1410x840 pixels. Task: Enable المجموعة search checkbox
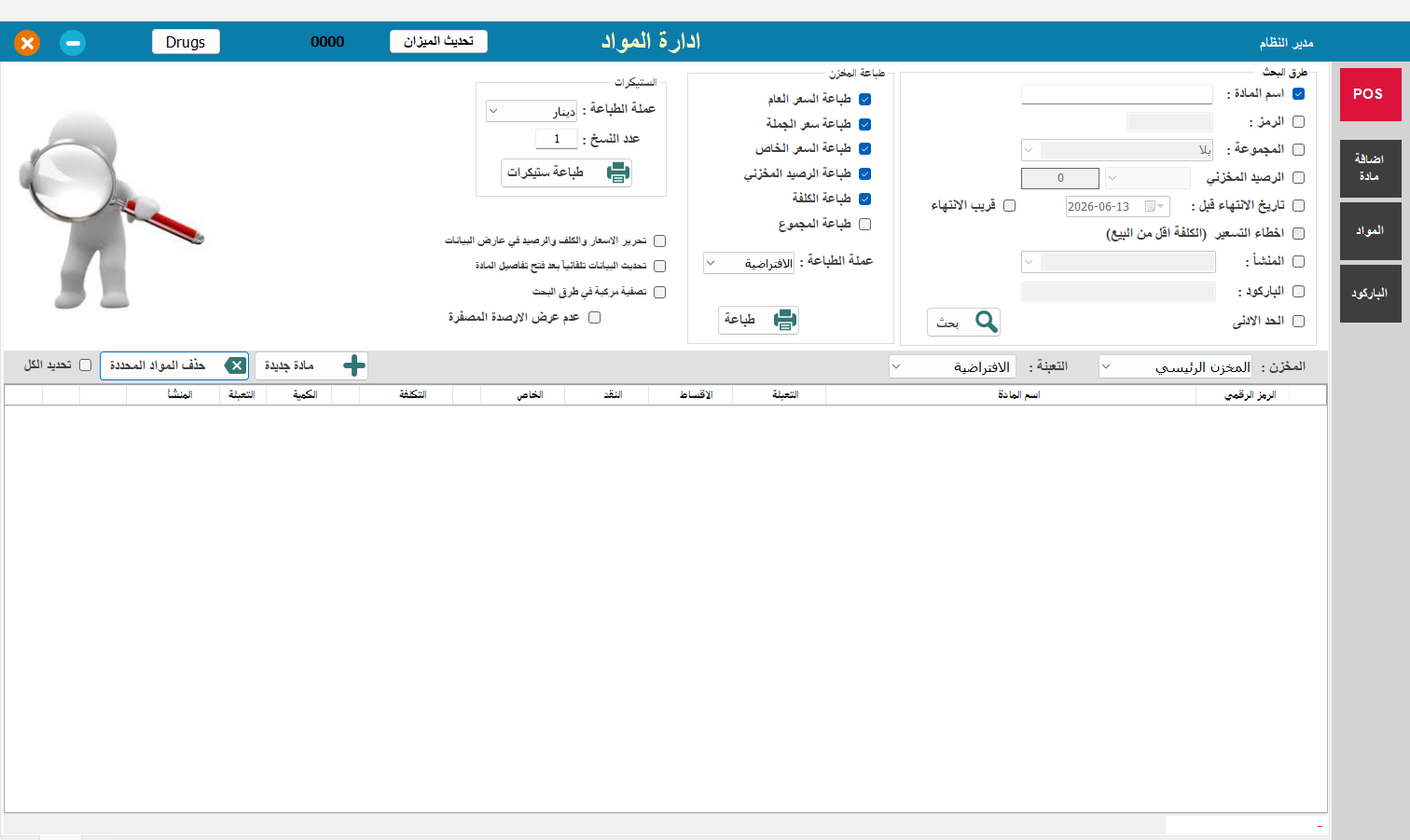(x=1298, y=150)
